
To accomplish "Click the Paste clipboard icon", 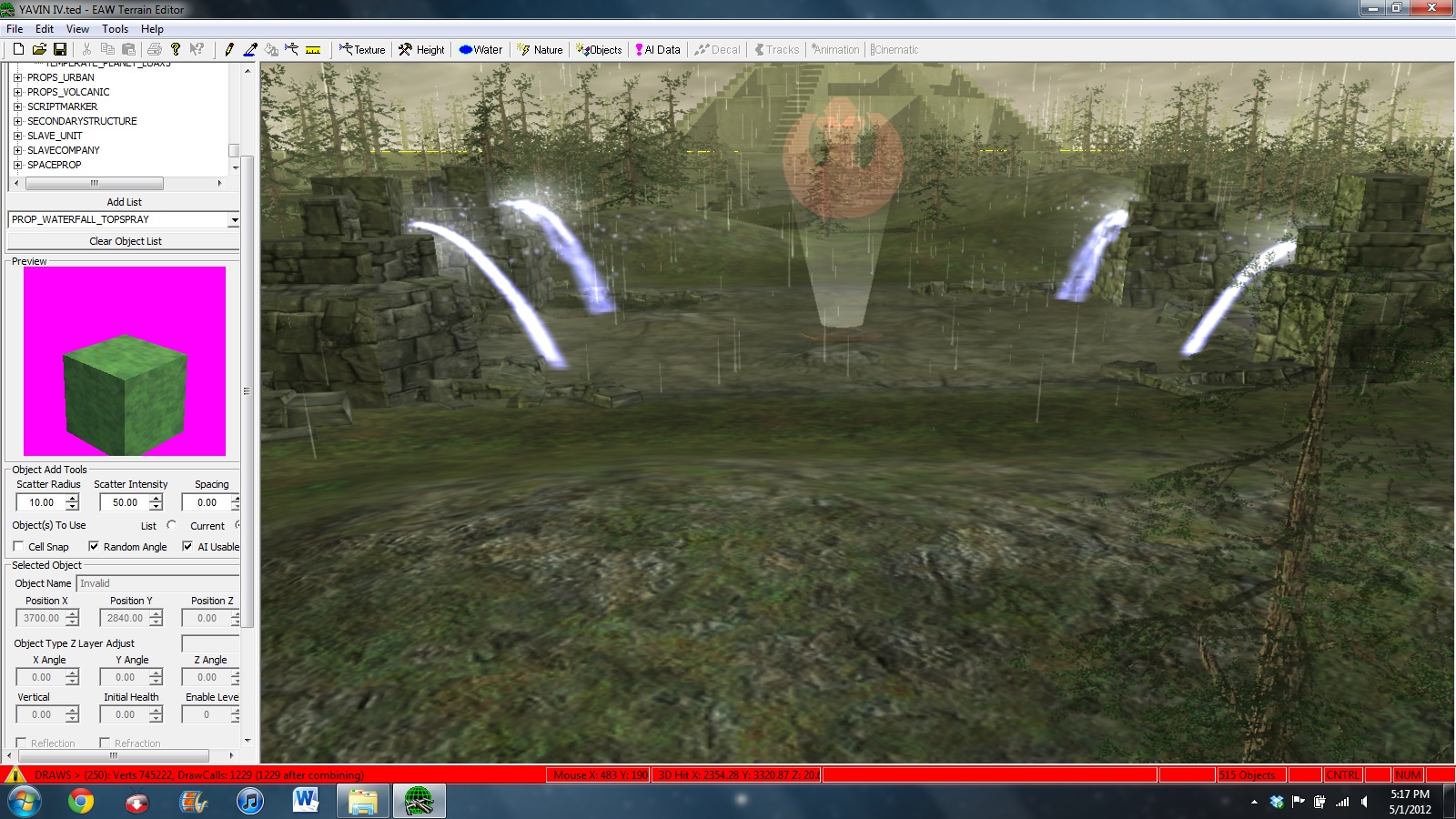I will pos(128,49).
